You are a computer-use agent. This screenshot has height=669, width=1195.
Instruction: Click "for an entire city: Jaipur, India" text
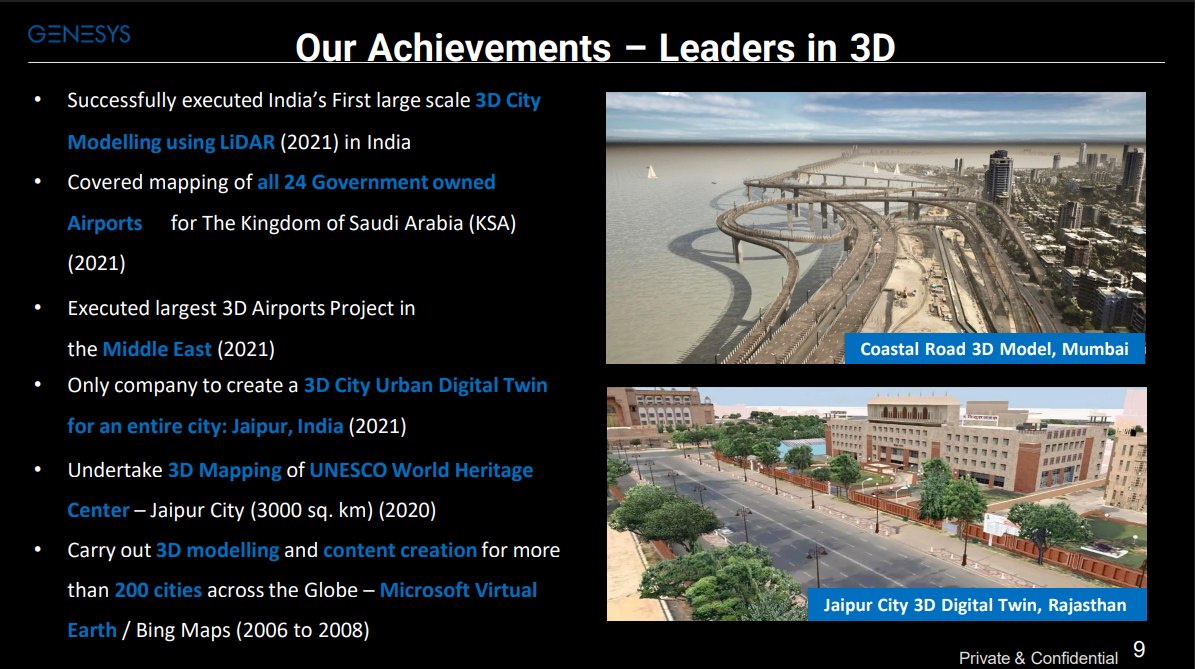[205, 426]
